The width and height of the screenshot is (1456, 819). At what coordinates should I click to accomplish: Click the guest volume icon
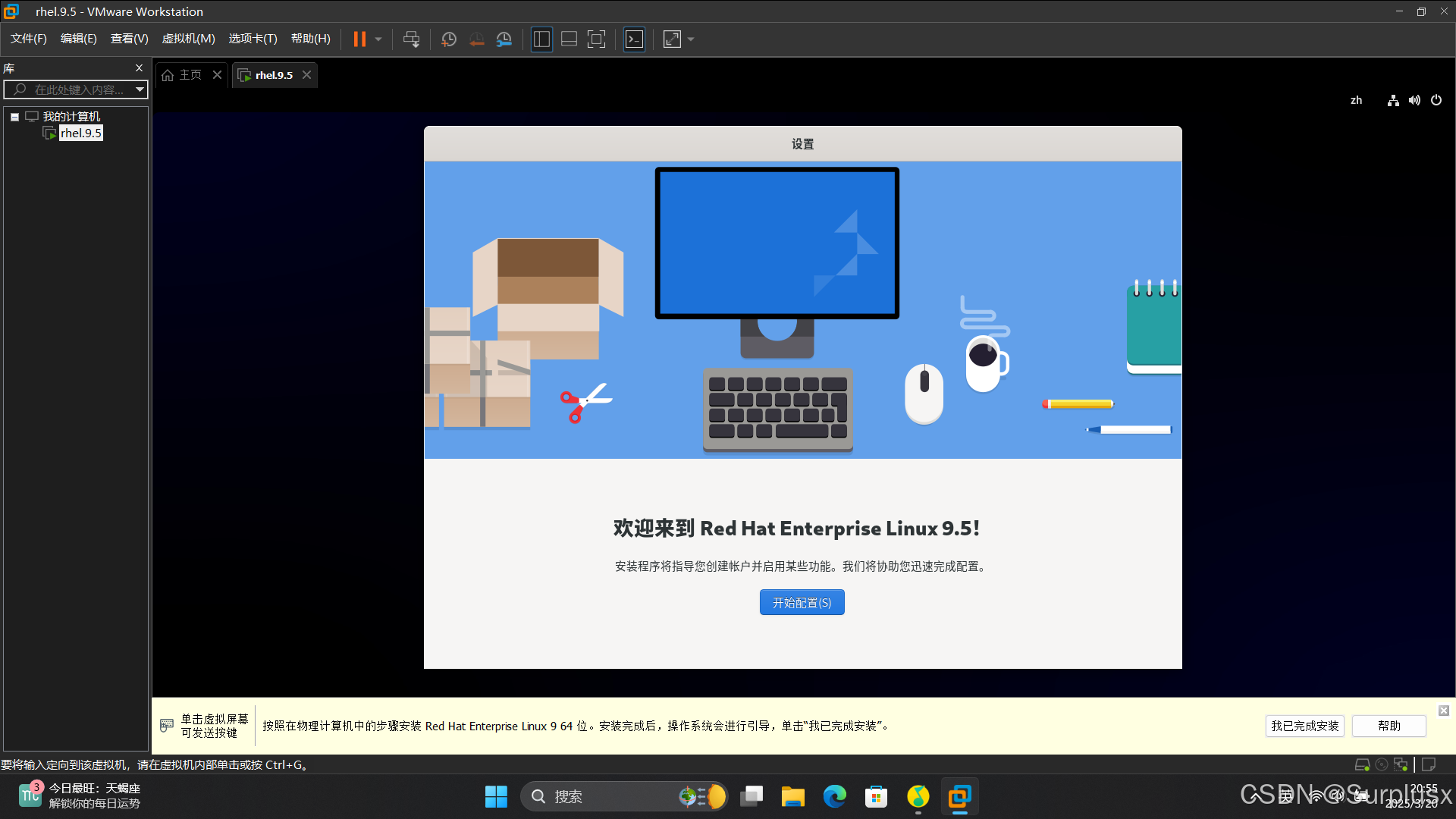[1414, 100]
